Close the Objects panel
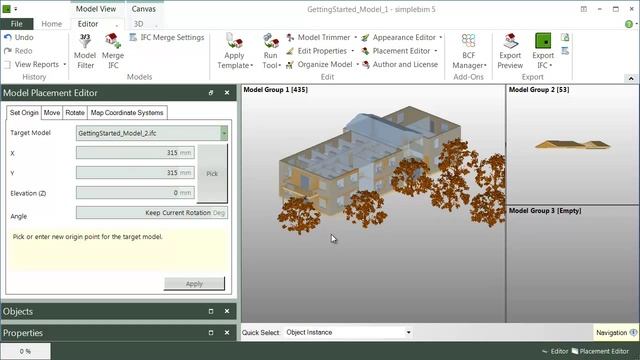The width and height of the screenshot is (640, 360). coord(227,311)
